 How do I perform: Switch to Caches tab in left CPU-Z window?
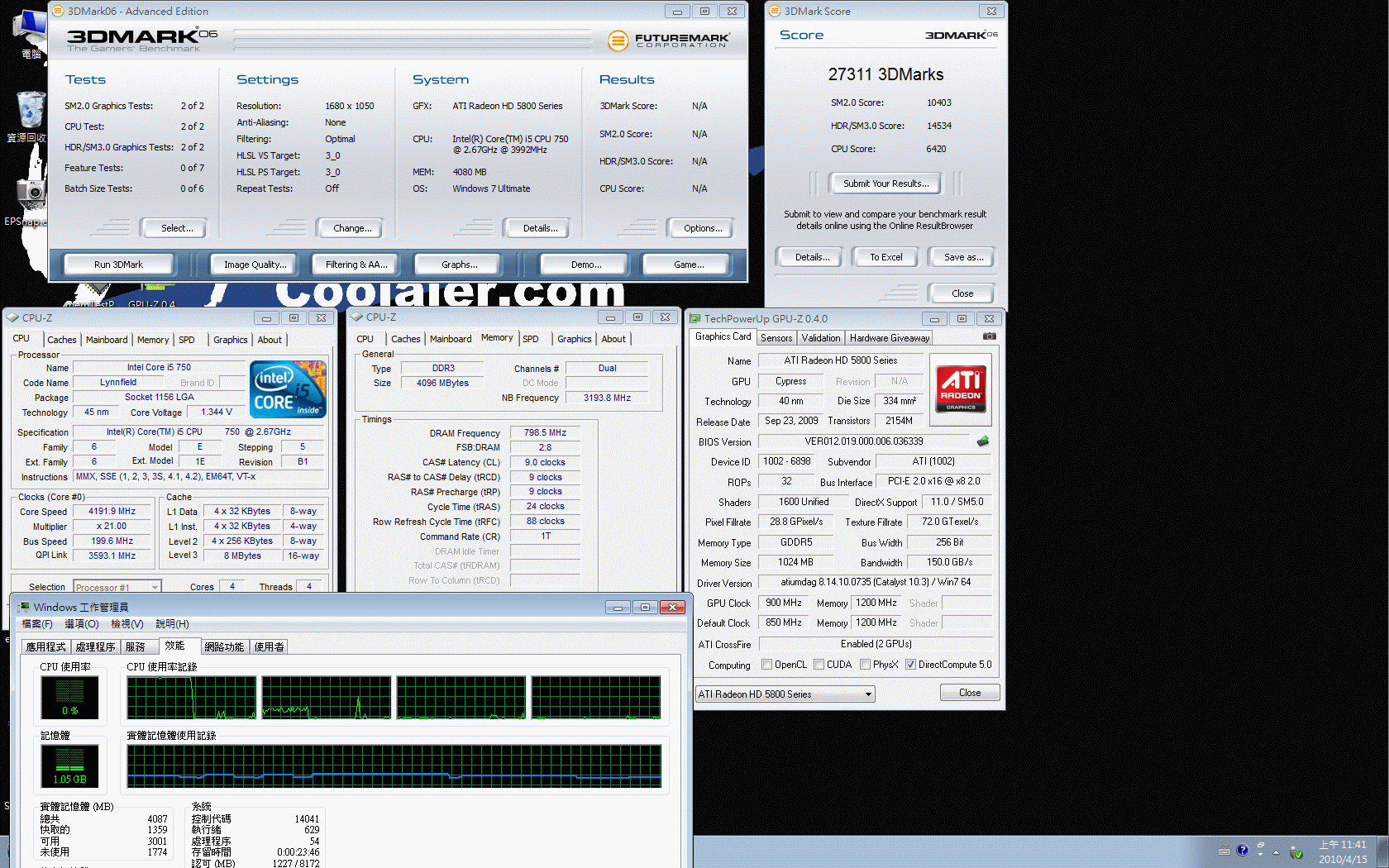pyautogui.click(x=62, y=340)
